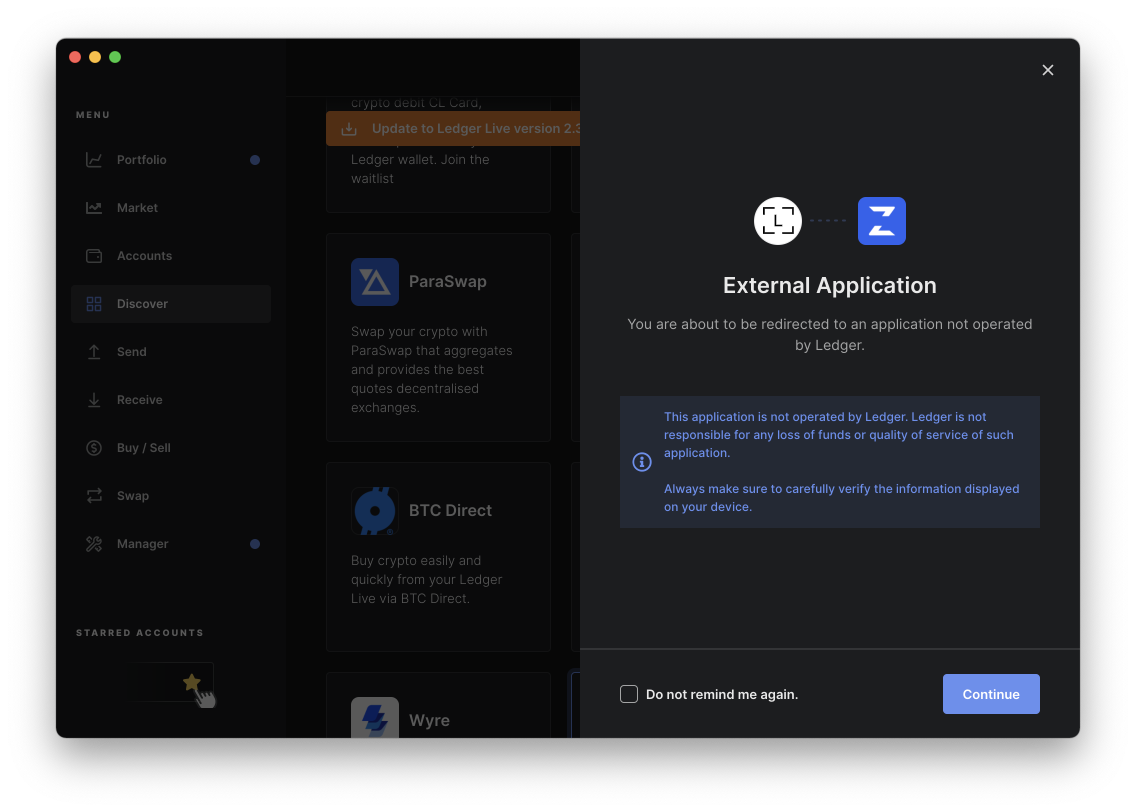Click the Portfolio chart icon
The width and height of the screenshot is (1136, 812).
pos(93,159)
